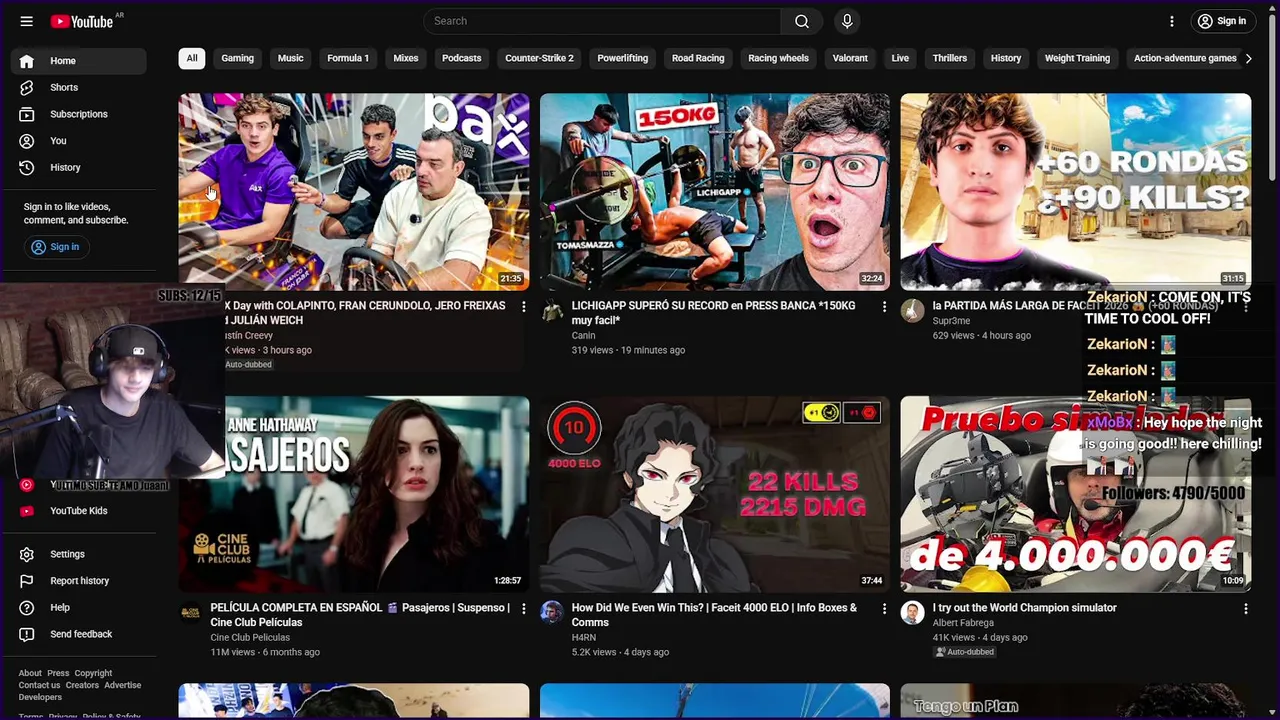This screenshot has width=1280, height=720.
Task: Select the Racing wheels filter chip
Action: coord(778,58)
